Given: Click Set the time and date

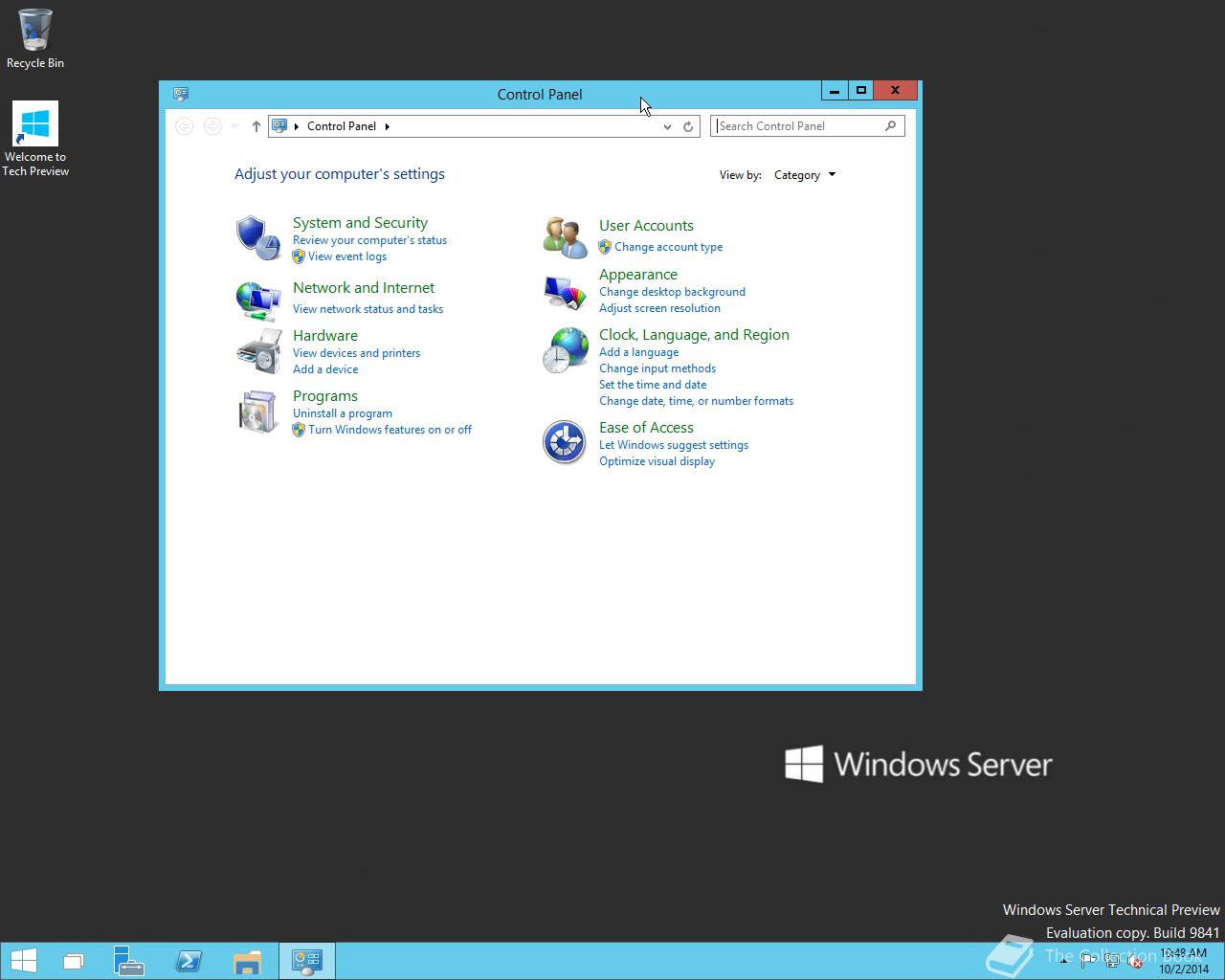Looking at the screenshot, I should coord(653,385).
